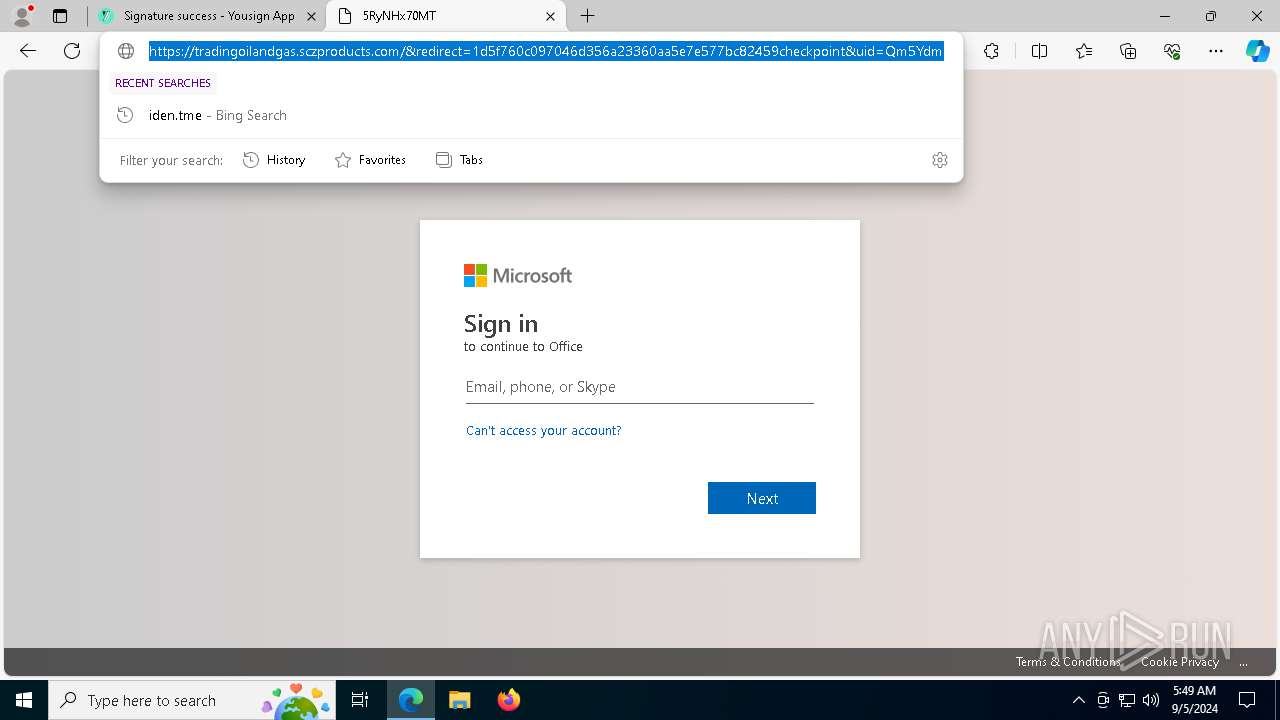The image size is (1280, 720).
Task: Click the browser profile avatar icon
Action: click(22, 16)
